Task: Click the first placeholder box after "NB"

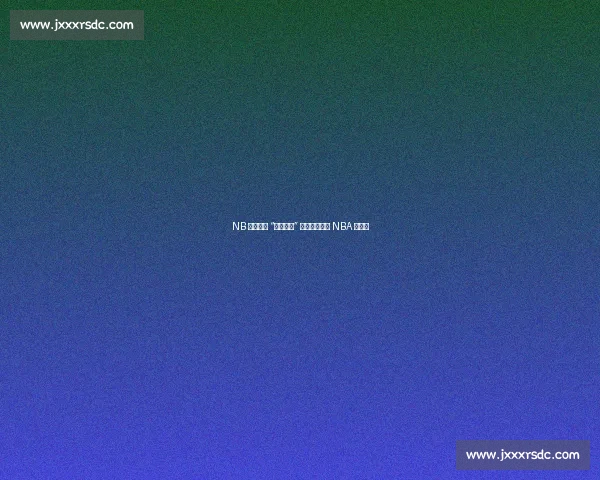Action: point(250,226)
